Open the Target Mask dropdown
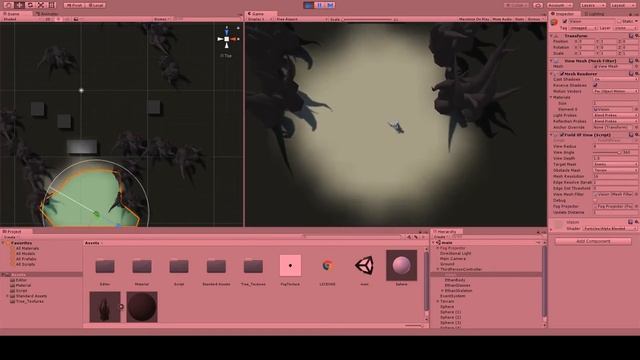This screenshot has height=360, width=640. pyautogui.click(x=615, y=164)
